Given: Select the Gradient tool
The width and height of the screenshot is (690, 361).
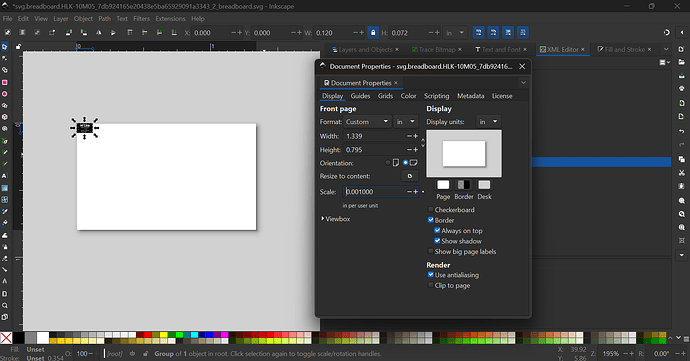Looking at the screenshot, I should coord(5,188).
